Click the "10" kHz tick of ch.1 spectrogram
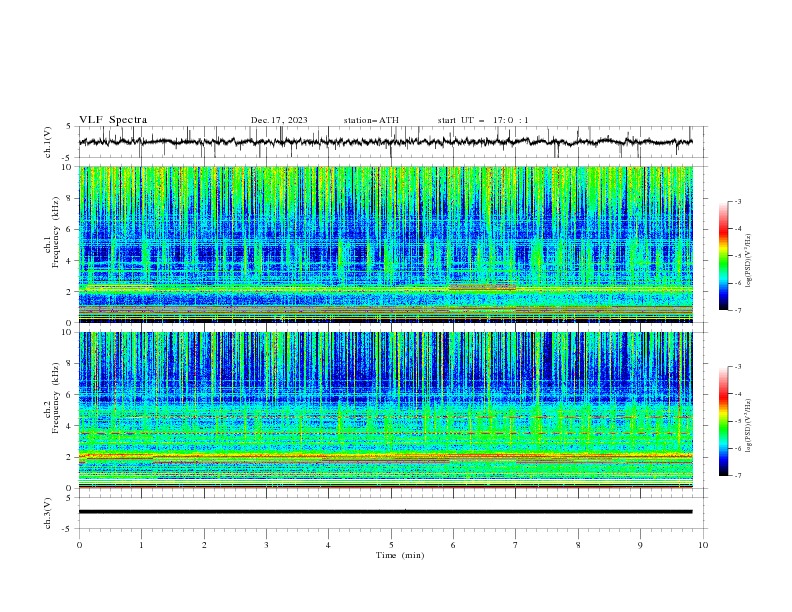This screenshot has height=612, width=792. 68,167
